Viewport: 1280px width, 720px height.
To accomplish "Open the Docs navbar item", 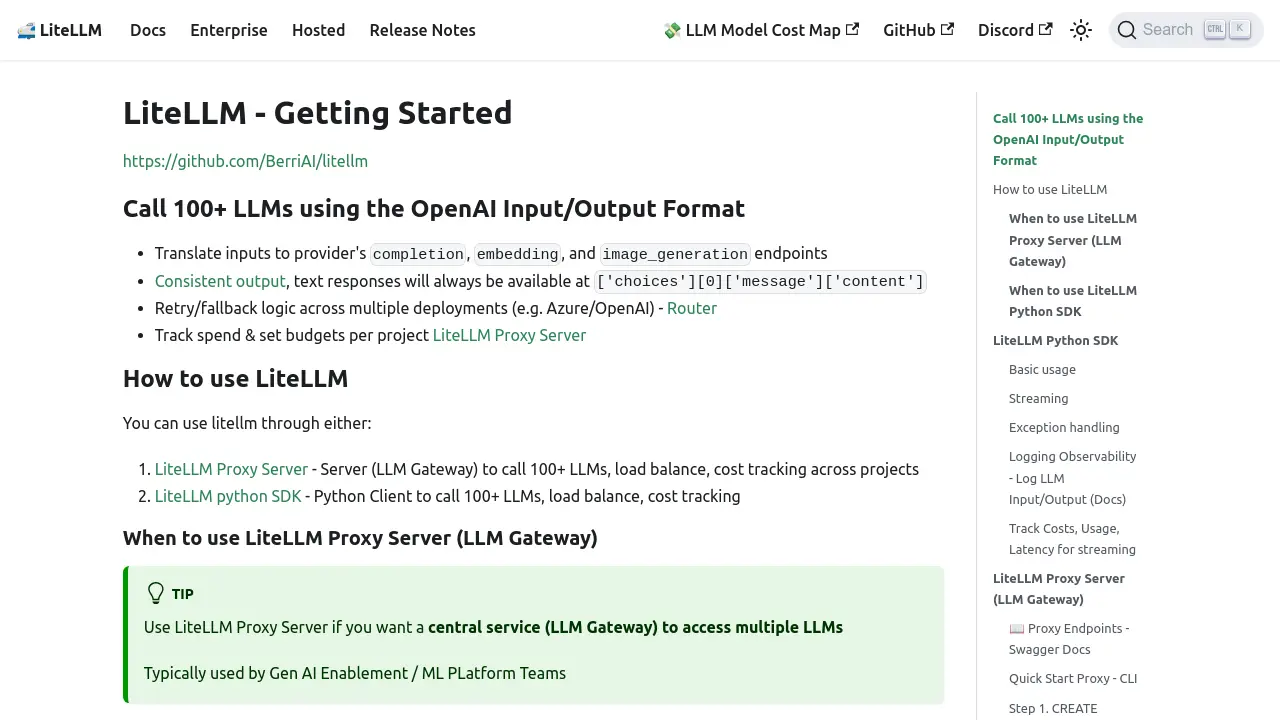I will pyautogui.click(x=148, y=30).
